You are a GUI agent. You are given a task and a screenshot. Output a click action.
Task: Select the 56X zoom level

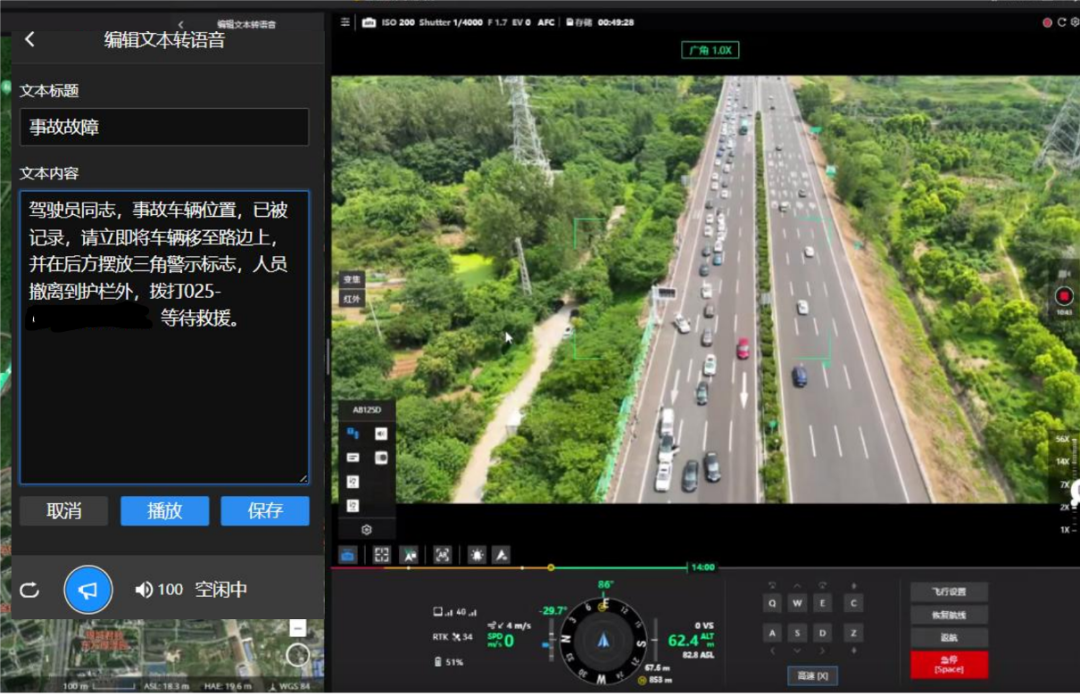coord(1062,440)
